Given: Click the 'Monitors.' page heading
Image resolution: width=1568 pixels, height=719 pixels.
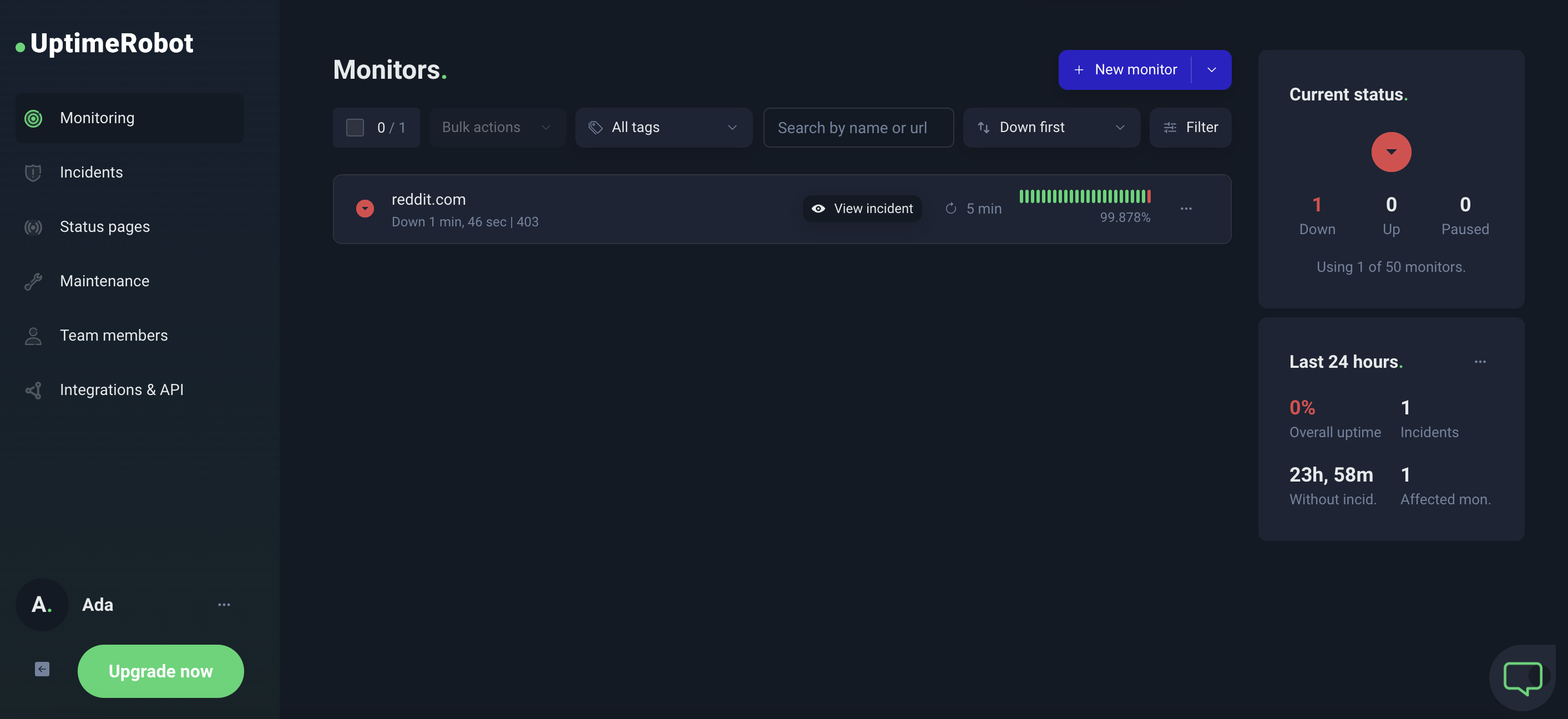Looking at the screenshot, I should point(390,69).
